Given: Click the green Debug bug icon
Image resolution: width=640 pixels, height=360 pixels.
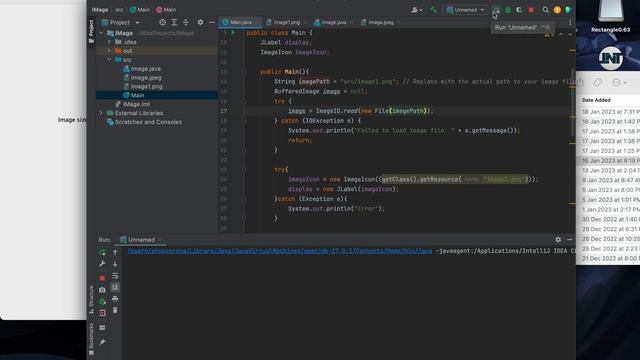Looking at the screenshot, I should click(508, 10).
